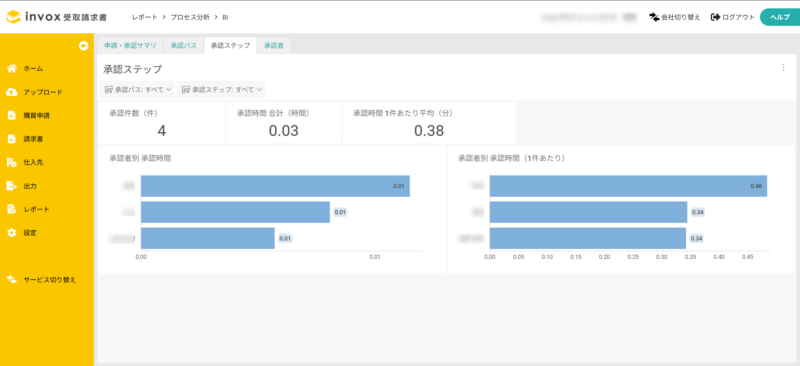Image resolution: width=800 pixels, height=366 pixels.
Task: Click the 承認時間 合計（時間） card label
Action: click(273, 113)
